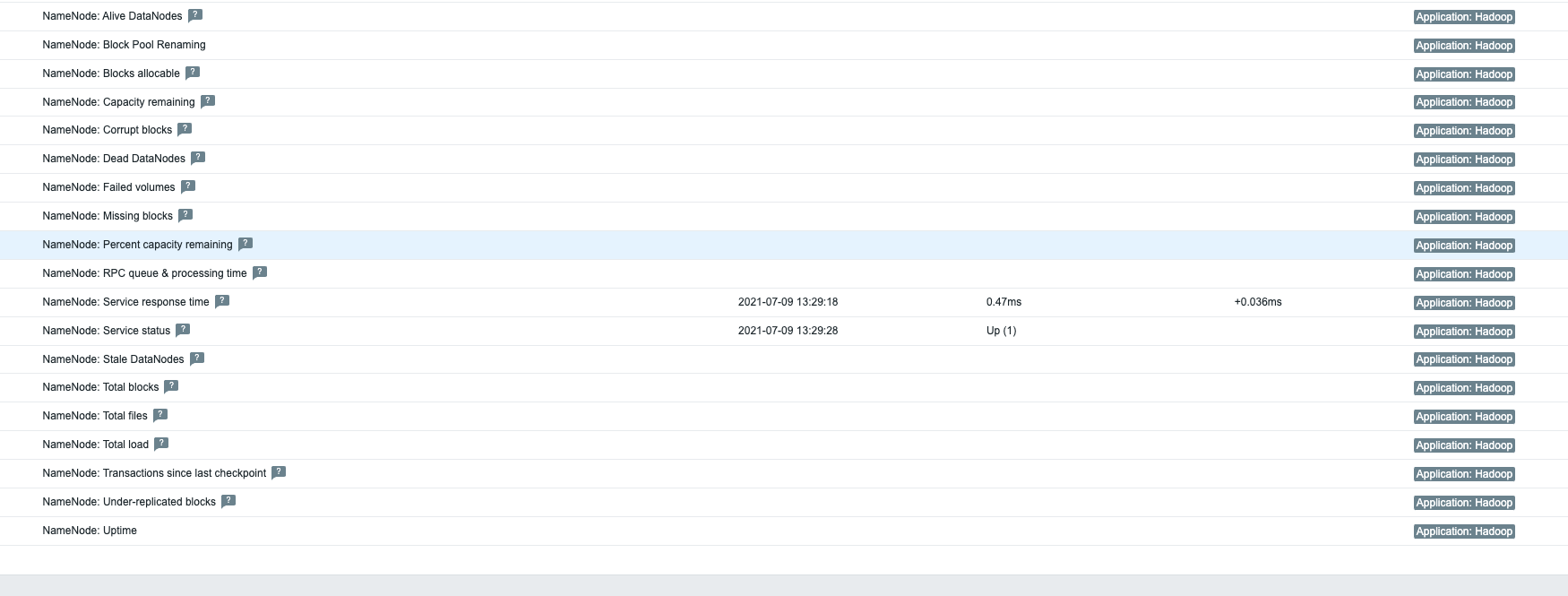
Task: Show help tooltip for Service status
Action: point(183,330)
